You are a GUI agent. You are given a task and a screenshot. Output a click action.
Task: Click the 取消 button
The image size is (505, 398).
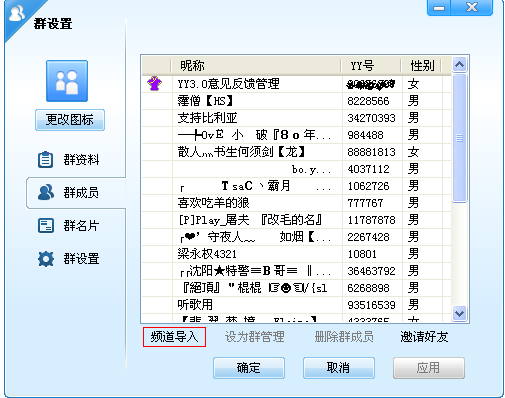point(339,368)
